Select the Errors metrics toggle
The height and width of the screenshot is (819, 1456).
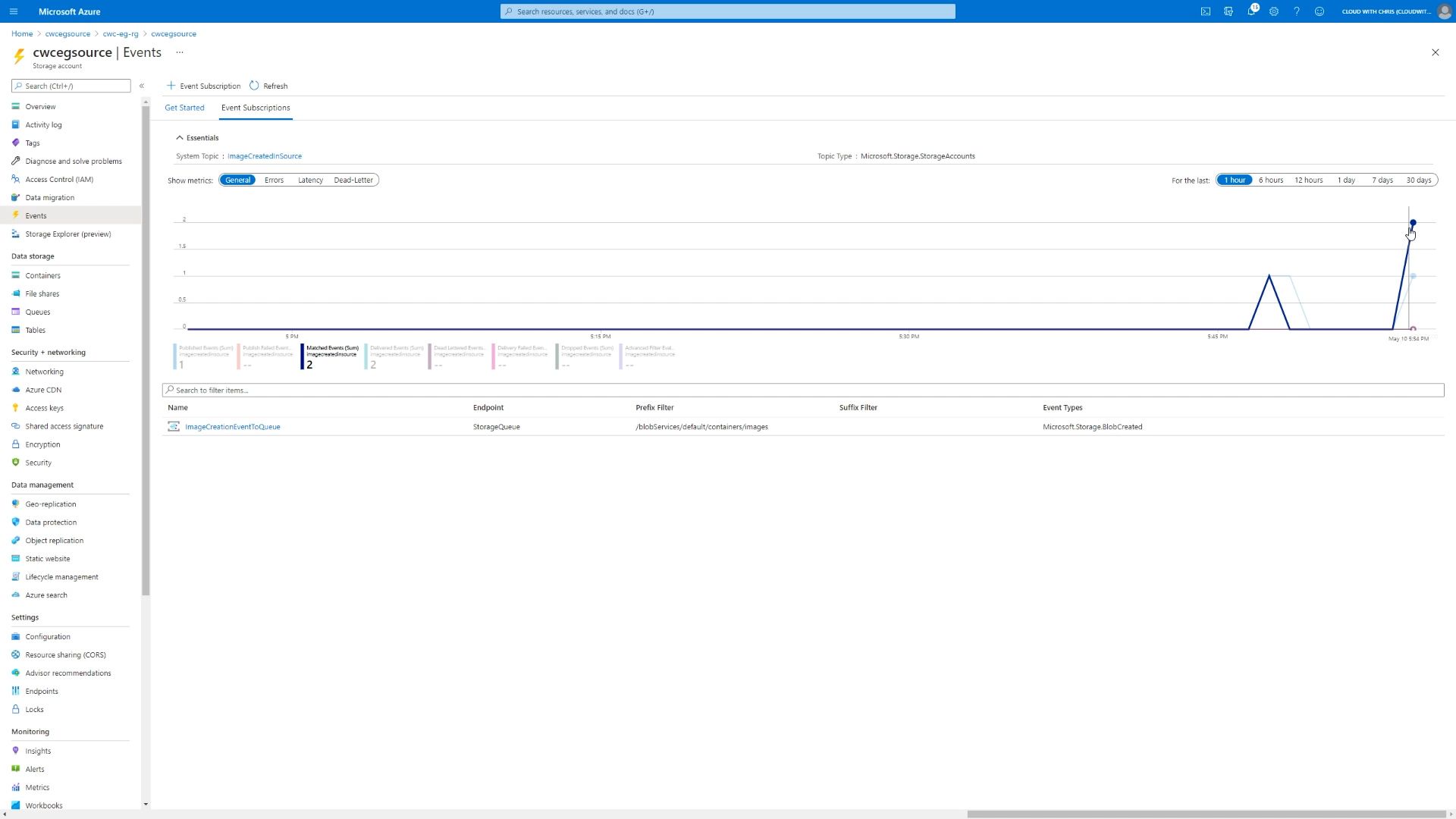coord(274,180)
